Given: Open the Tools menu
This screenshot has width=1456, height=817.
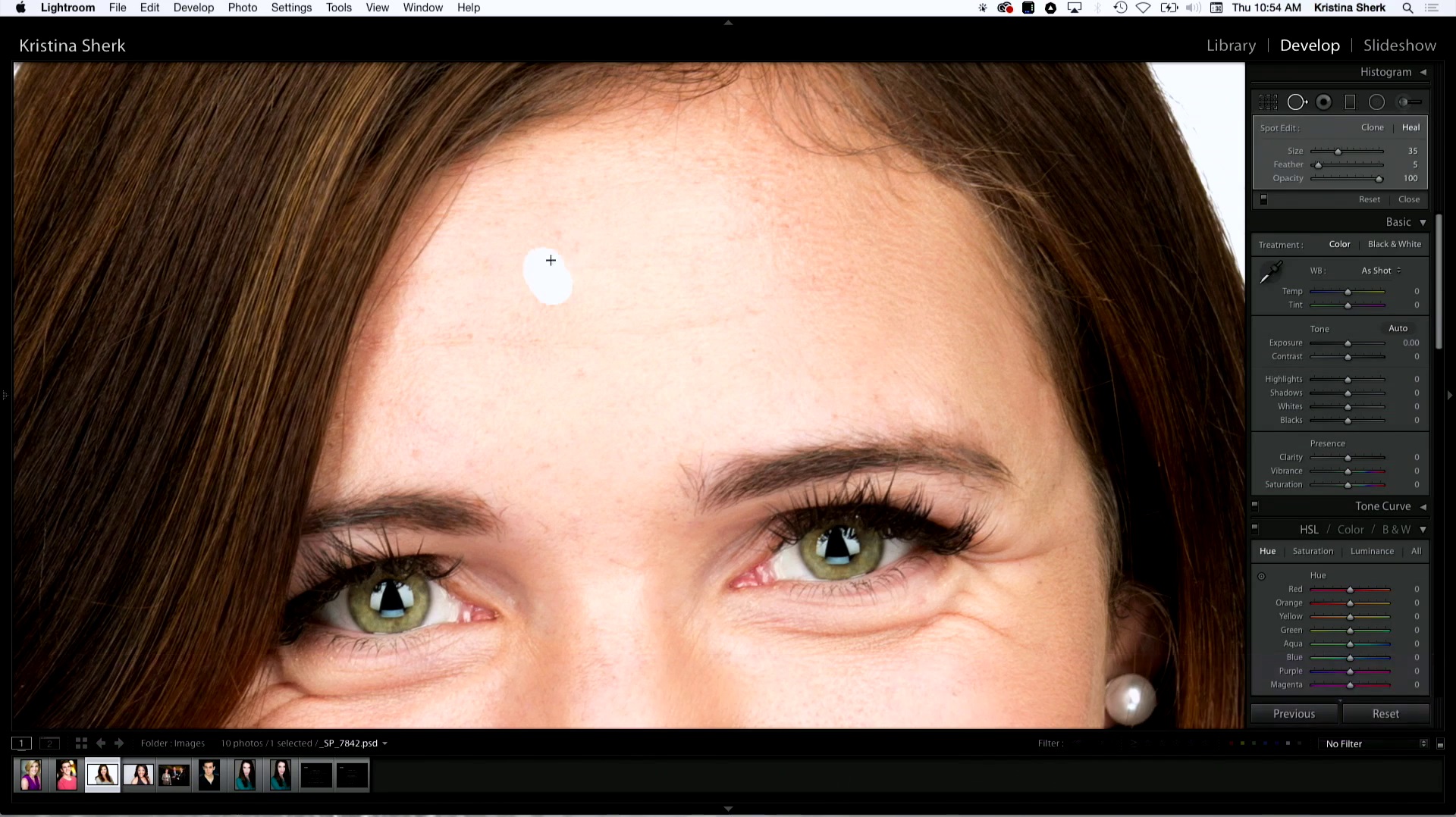Looking at the screenshot, I should (x=339, y=8).
